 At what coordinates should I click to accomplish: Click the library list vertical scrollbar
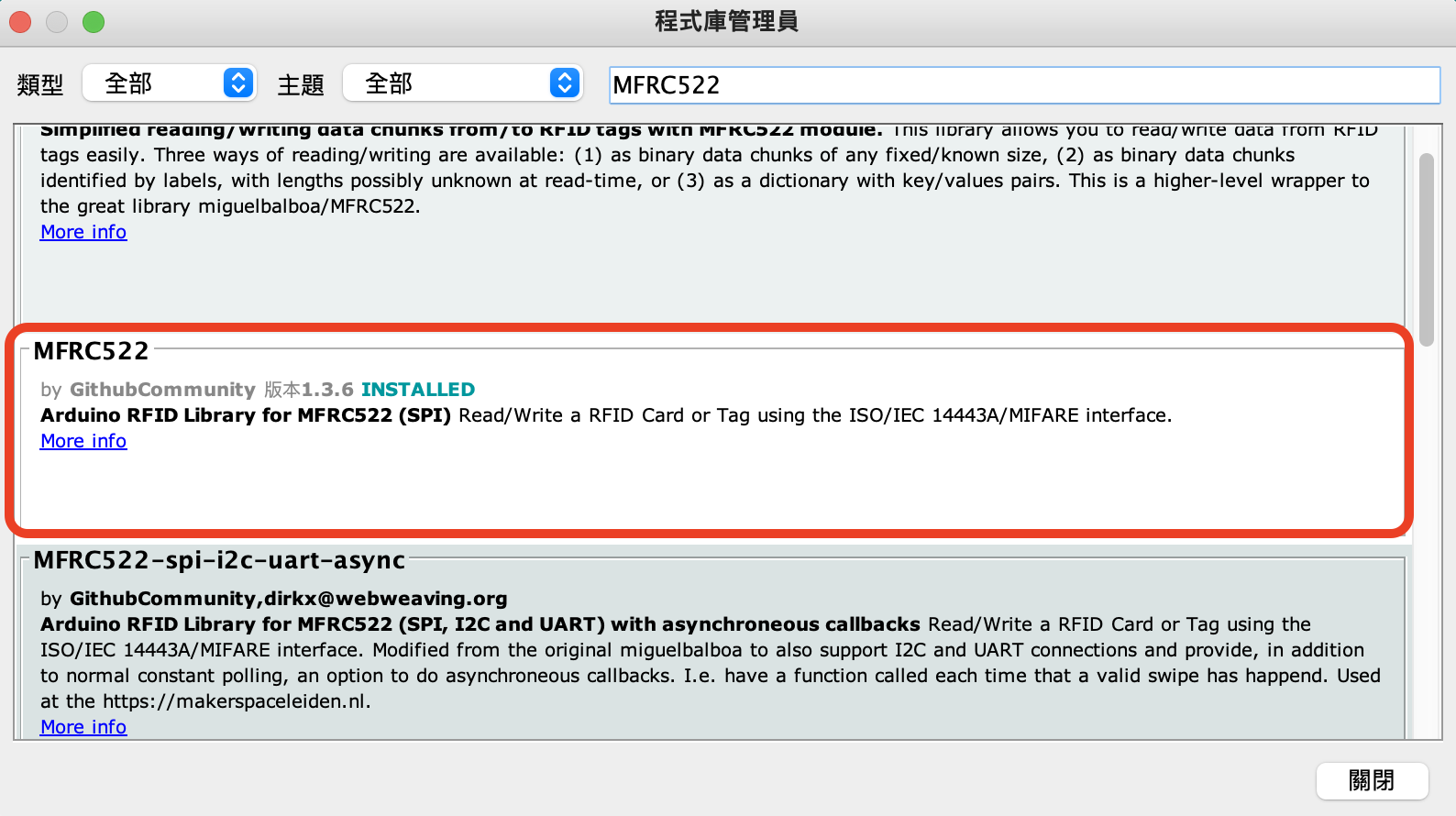point(1426,249)
